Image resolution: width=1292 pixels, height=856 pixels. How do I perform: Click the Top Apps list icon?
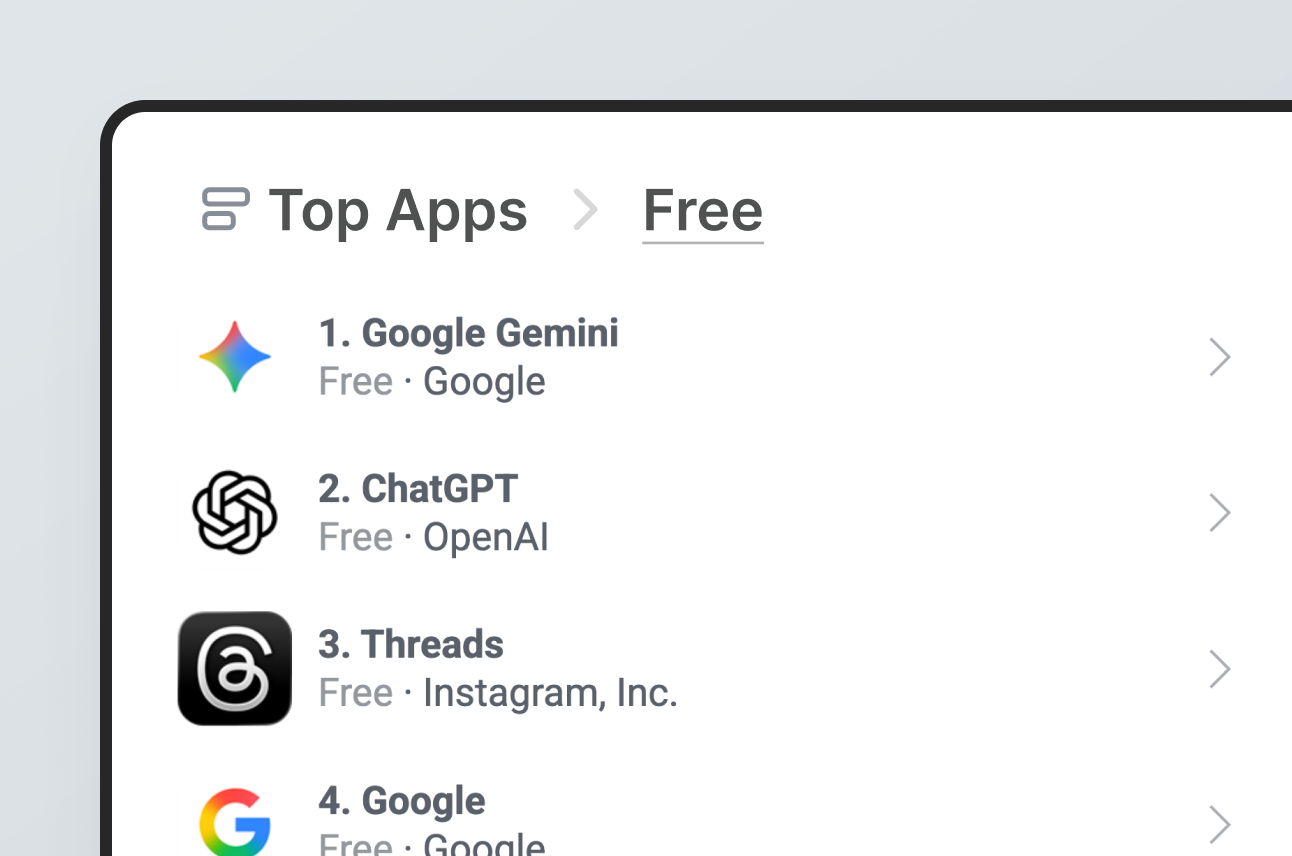(225, 209)
